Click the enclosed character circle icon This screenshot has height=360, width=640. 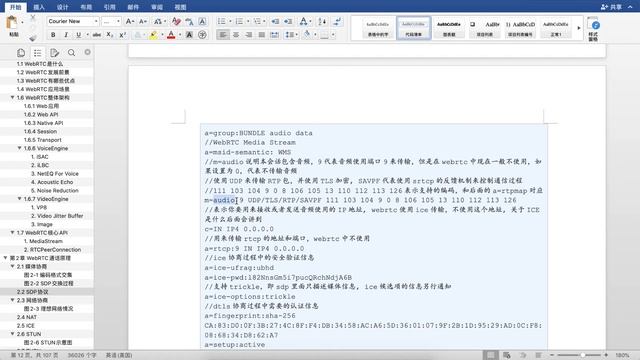pyautogui.click(x=202, y=35)
